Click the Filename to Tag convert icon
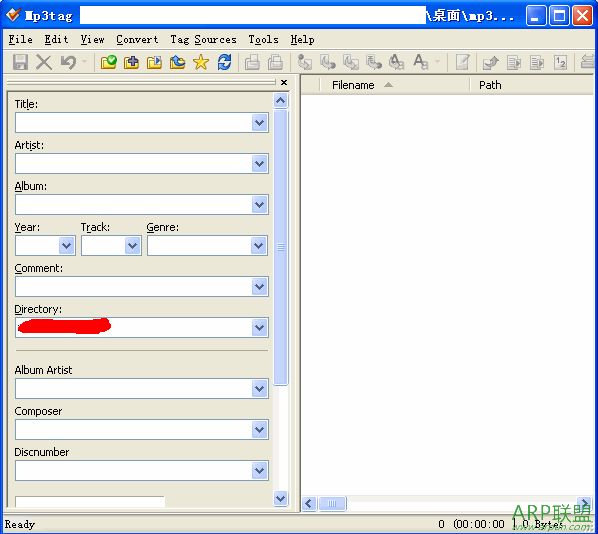 [x=328, y=62]
